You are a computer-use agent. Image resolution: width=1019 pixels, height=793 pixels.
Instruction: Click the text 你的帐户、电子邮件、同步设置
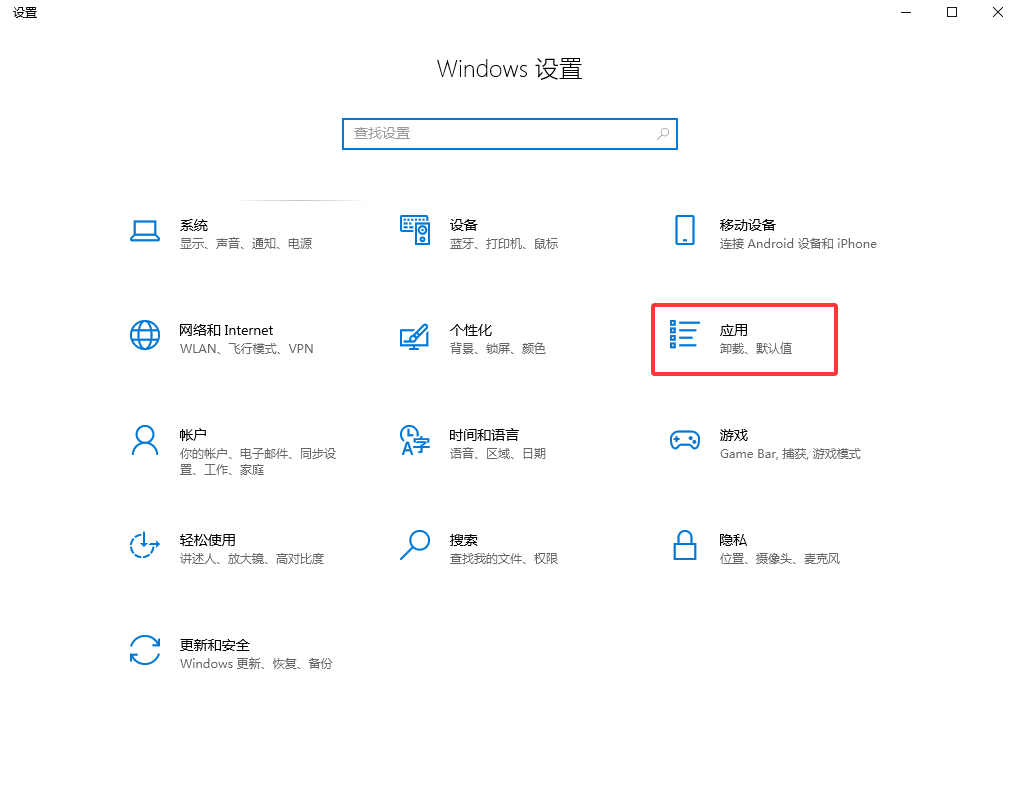pos(258,462)
